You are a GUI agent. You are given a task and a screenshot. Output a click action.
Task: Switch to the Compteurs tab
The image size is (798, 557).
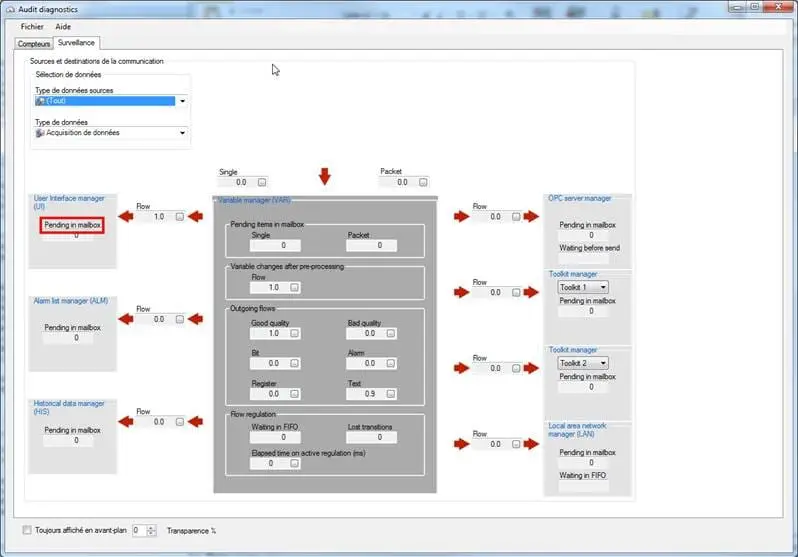tap(34, 44)
